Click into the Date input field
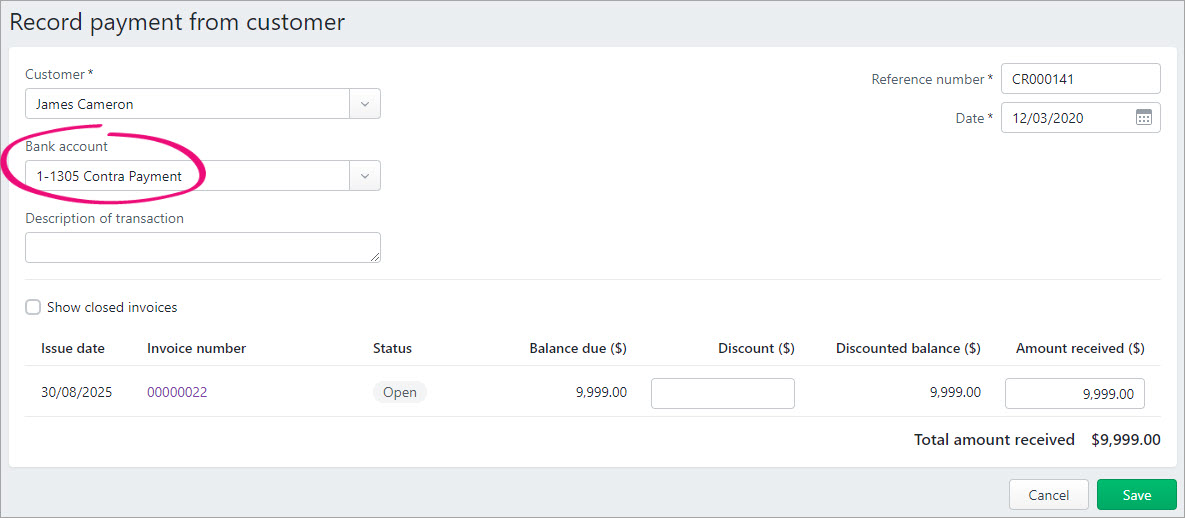The height and width of the screenshot is (518, 1185). [1065, 118]
